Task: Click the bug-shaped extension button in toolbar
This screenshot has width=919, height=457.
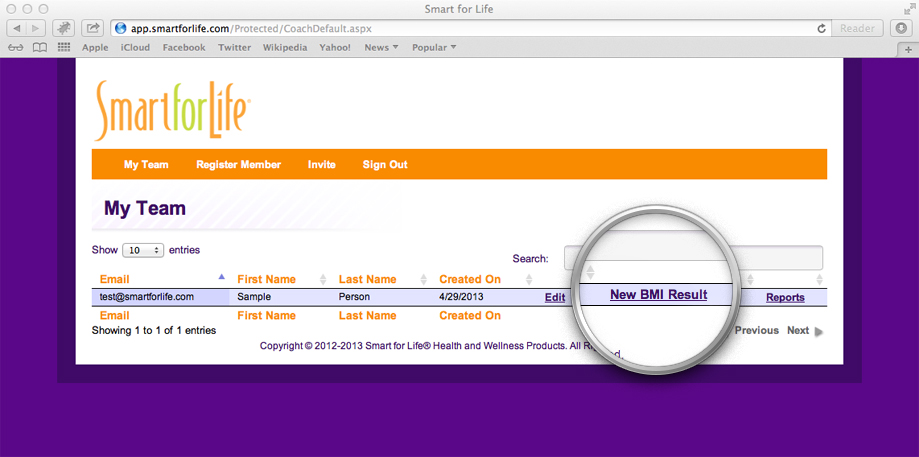Action: tap(63, 28)
